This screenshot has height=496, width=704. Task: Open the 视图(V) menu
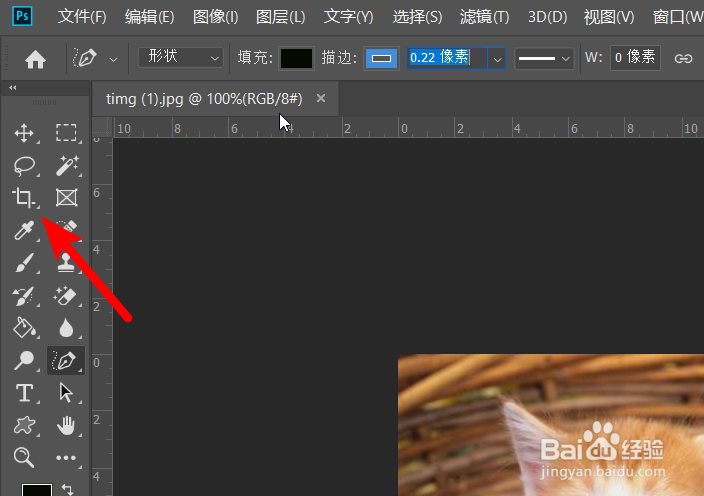pyautogui.click(x=609, y=17)
